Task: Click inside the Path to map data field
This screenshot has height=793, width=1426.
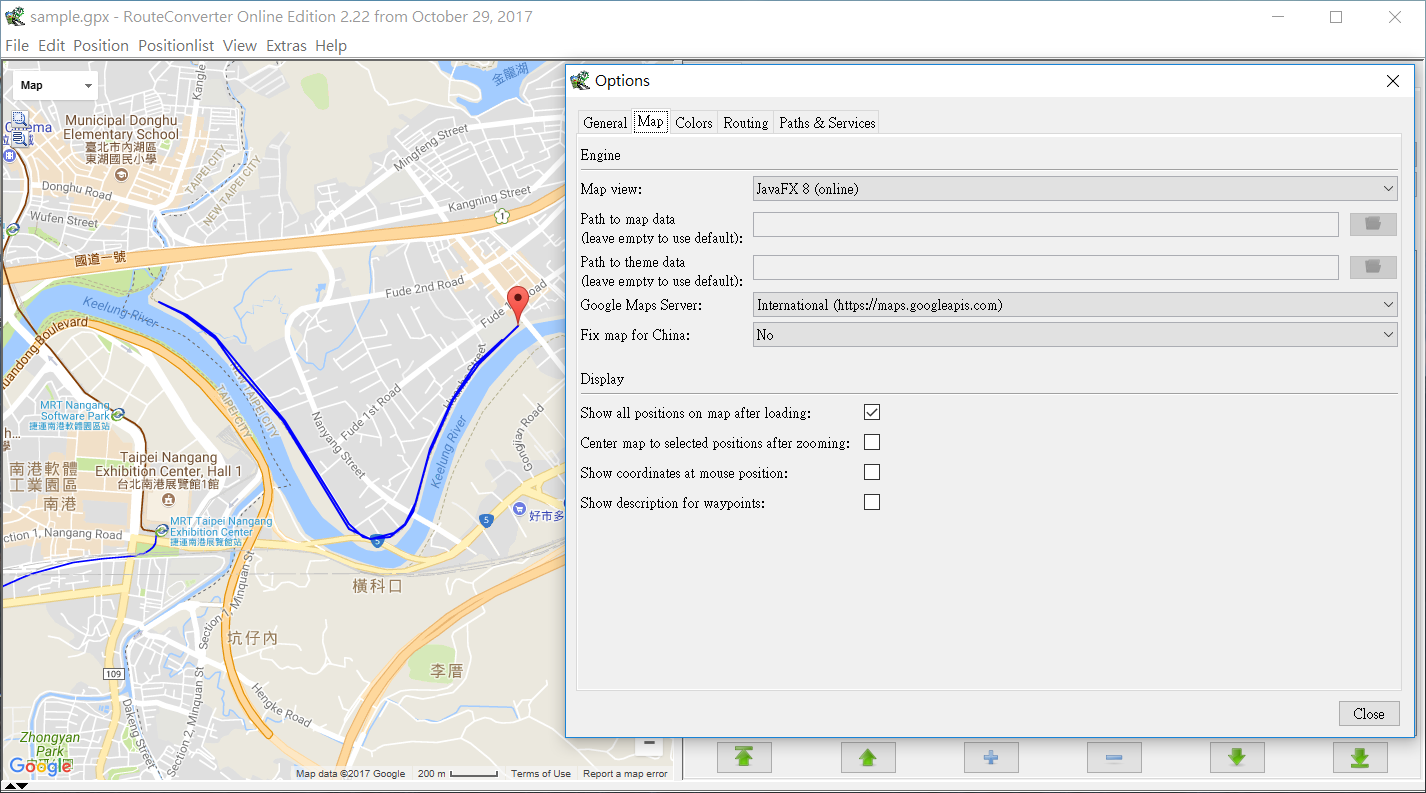Action: [1045, 224]
